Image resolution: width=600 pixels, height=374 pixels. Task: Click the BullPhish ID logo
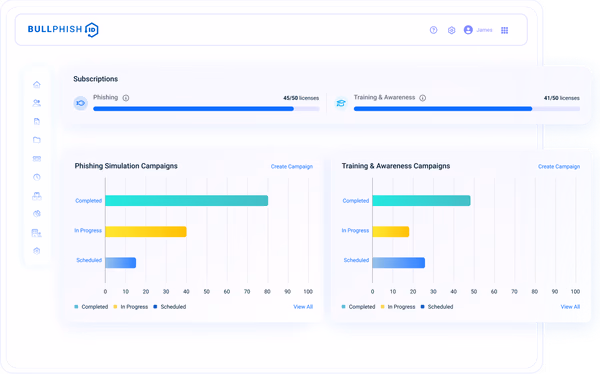point(63,29)
